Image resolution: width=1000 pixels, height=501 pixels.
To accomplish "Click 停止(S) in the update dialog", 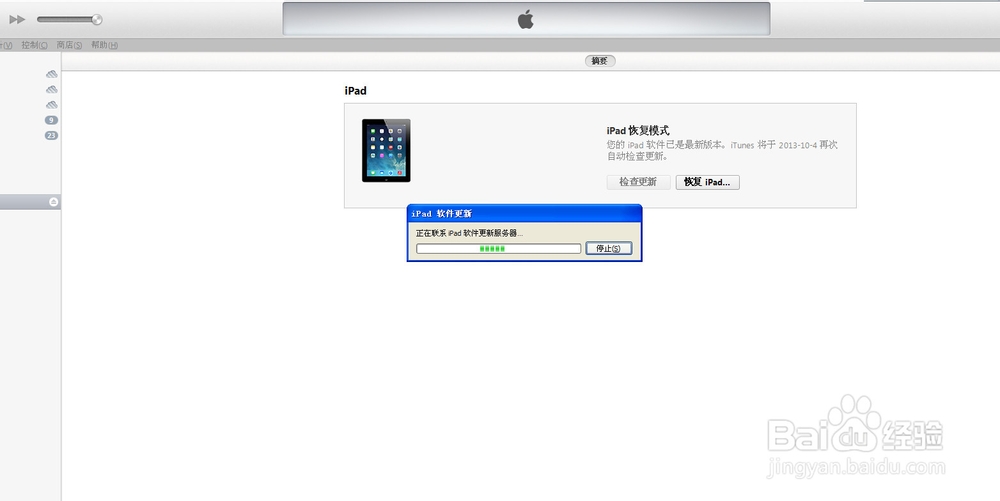I will [608, 248].
